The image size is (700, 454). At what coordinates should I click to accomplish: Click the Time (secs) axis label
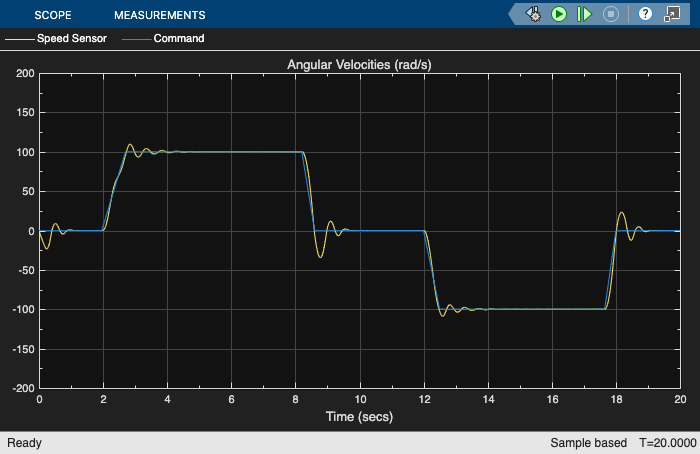(x=359, y=417)
